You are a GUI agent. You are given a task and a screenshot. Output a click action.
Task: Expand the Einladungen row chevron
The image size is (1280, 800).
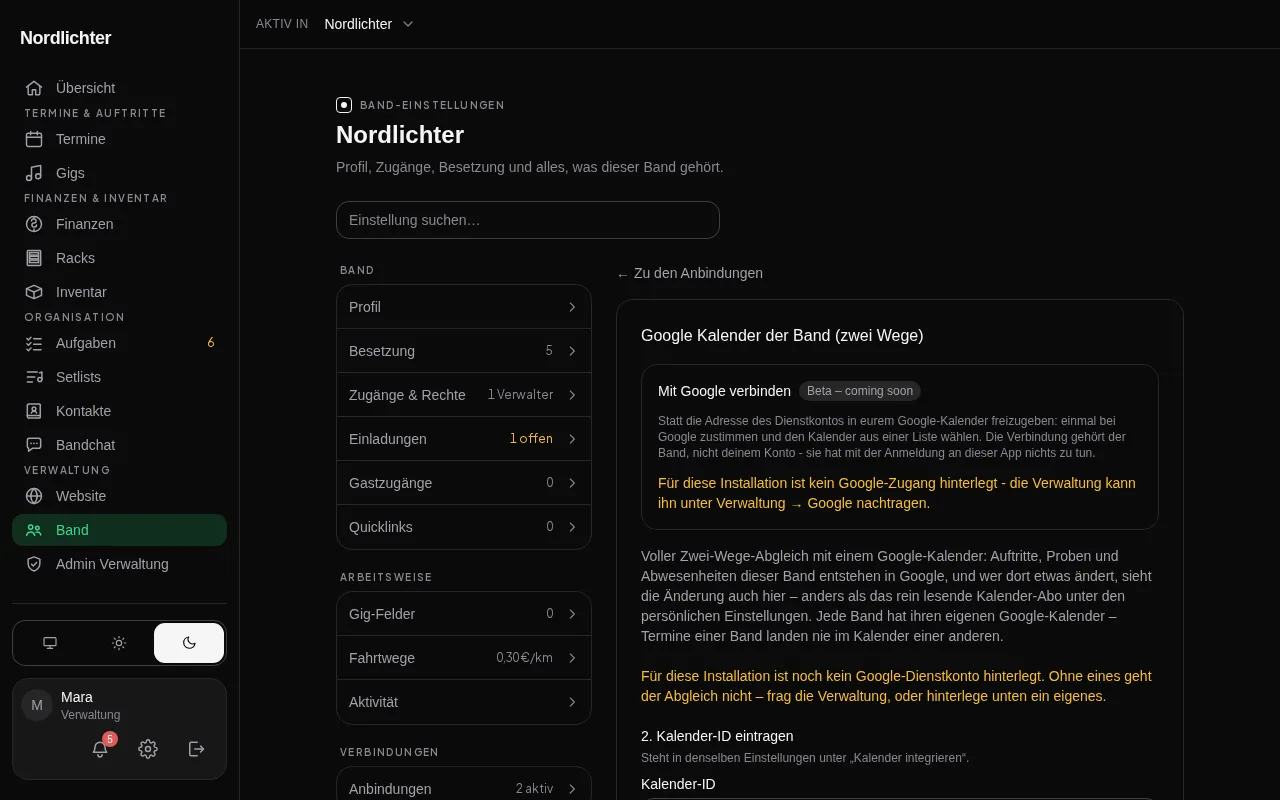[572, 439]
